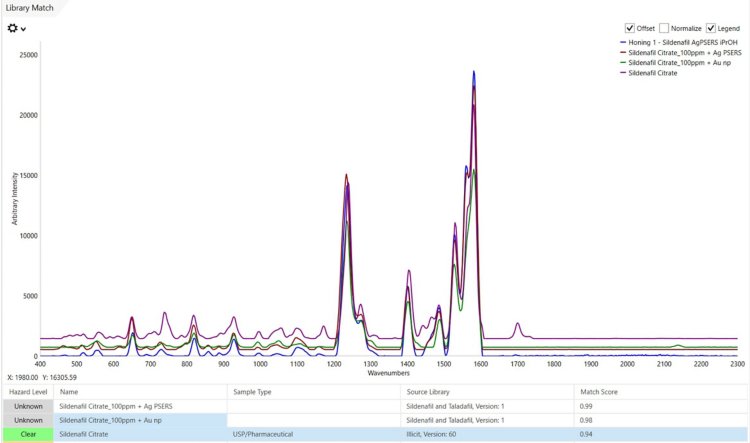Select the Sildenafil Citrate_100ppm + Au np table row
This screenshot has width=750, height=443.
coord(376,420)
